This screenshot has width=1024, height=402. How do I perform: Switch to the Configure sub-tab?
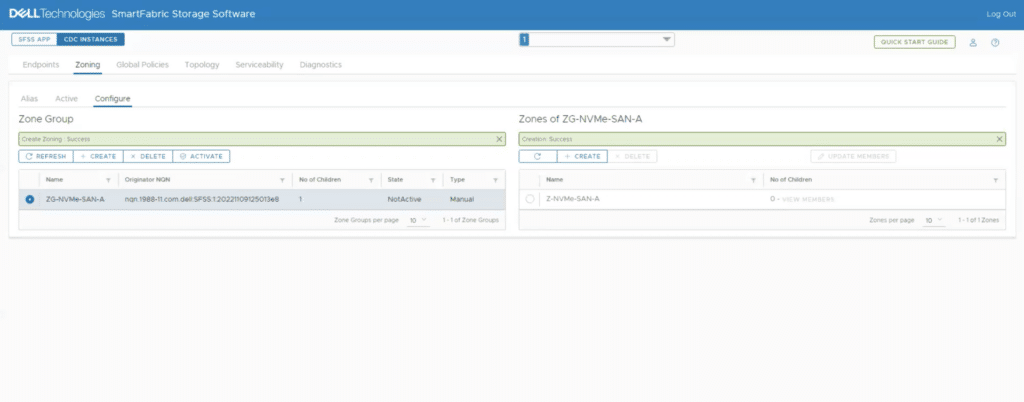pyautogui.click(x=112, y=99)
